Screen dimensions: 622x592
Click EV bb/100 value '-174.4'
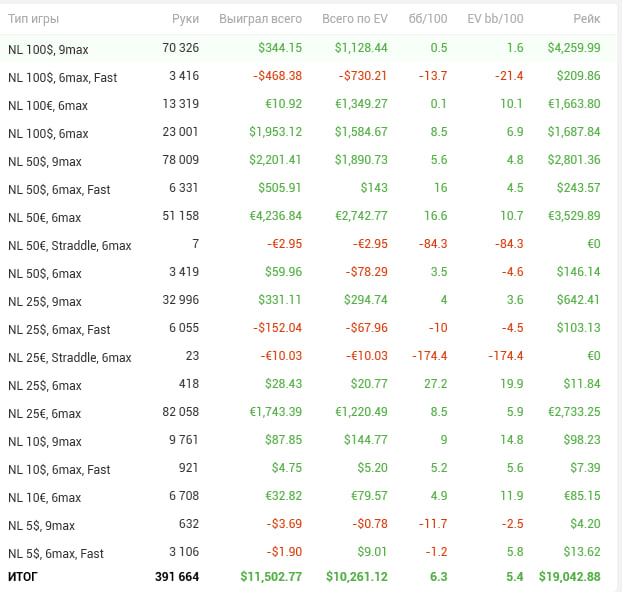[505, 356]
